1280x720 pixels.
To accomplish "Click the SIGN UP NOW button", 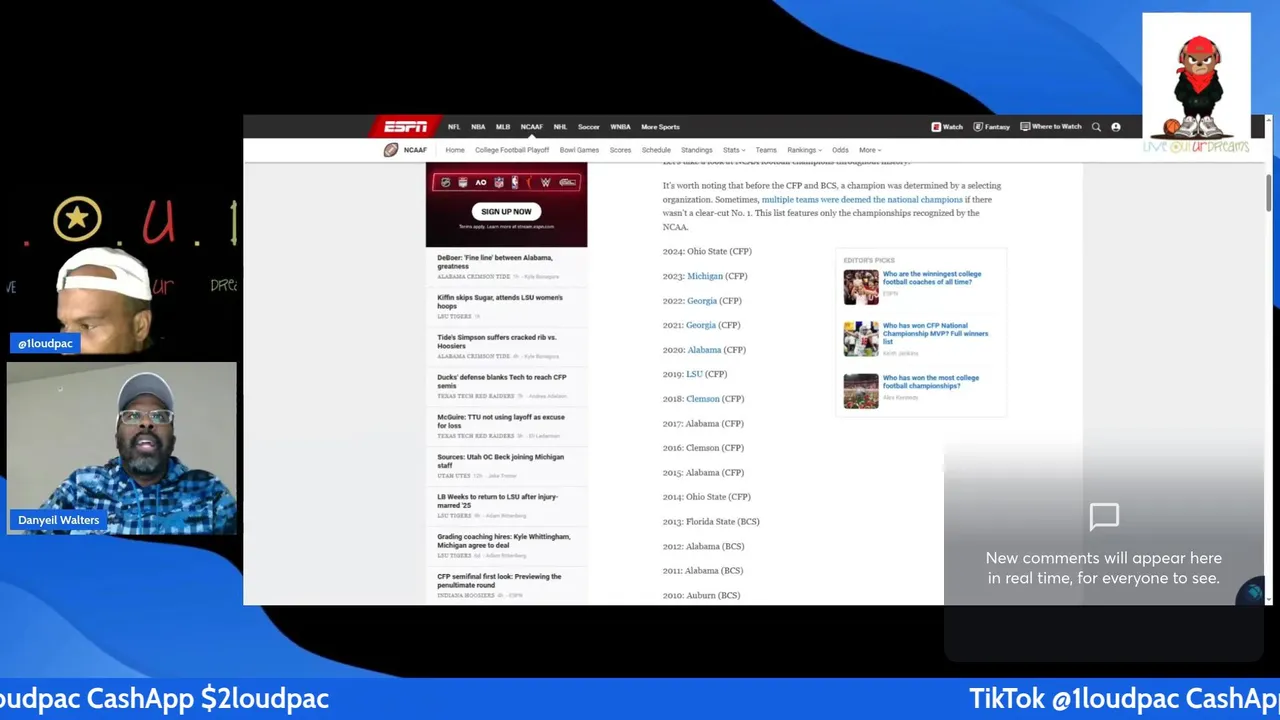I will click(x=506, y=211).
